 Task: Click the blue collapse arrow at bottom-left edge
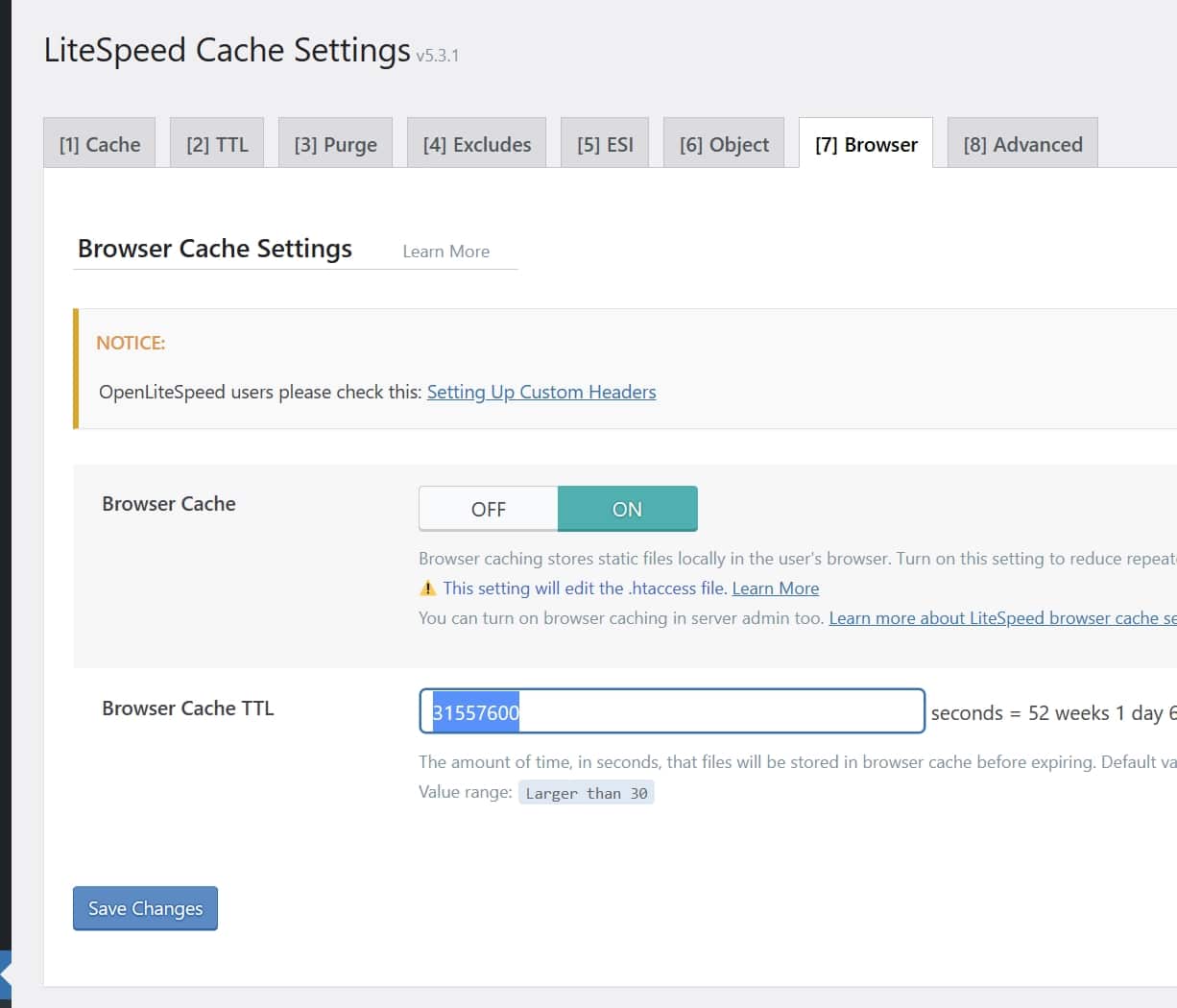point(6,974)
